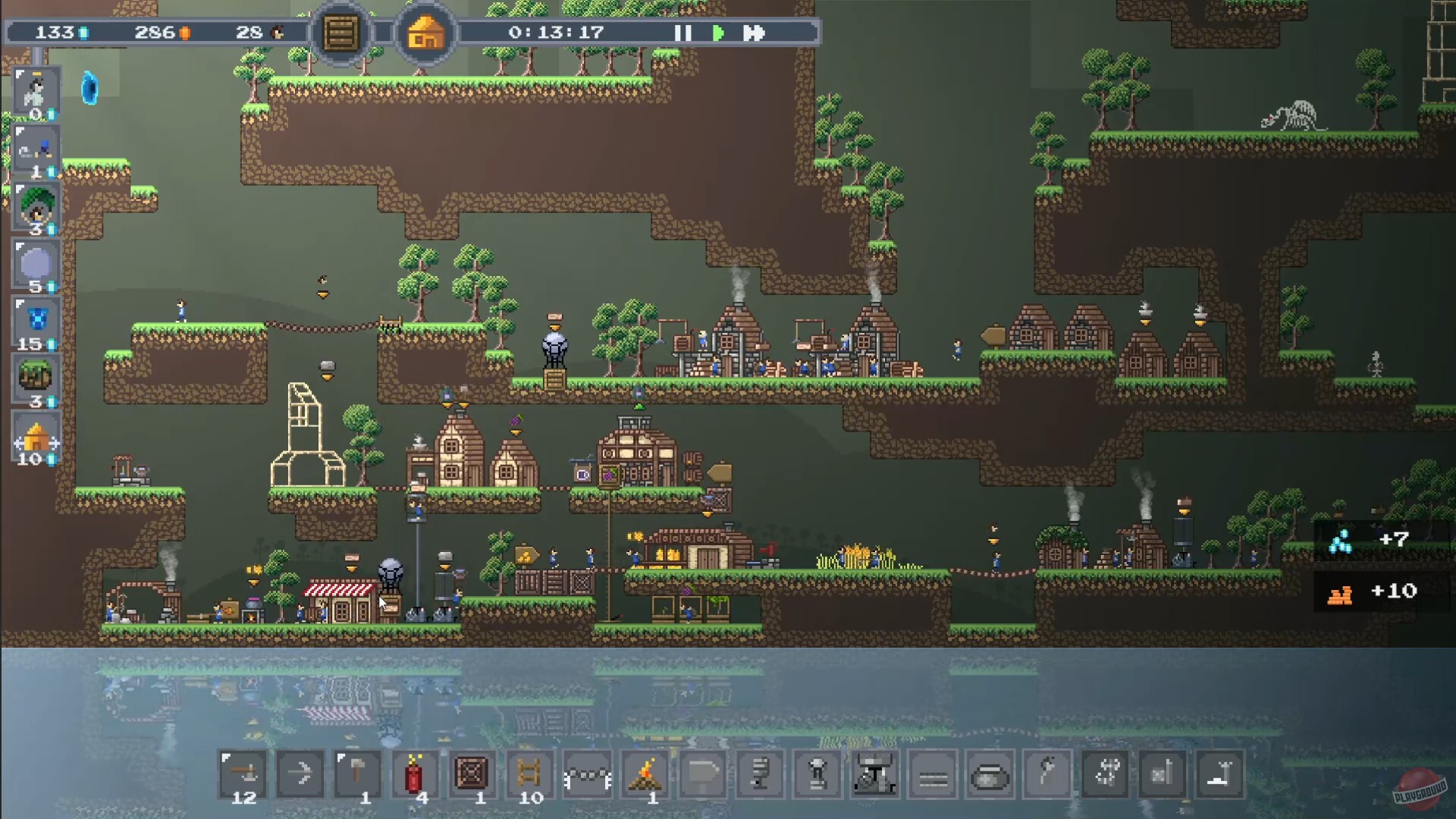Toggle fast-forward game speed
The width and height of the screenshot is (1456, 819).
point(753,33)
